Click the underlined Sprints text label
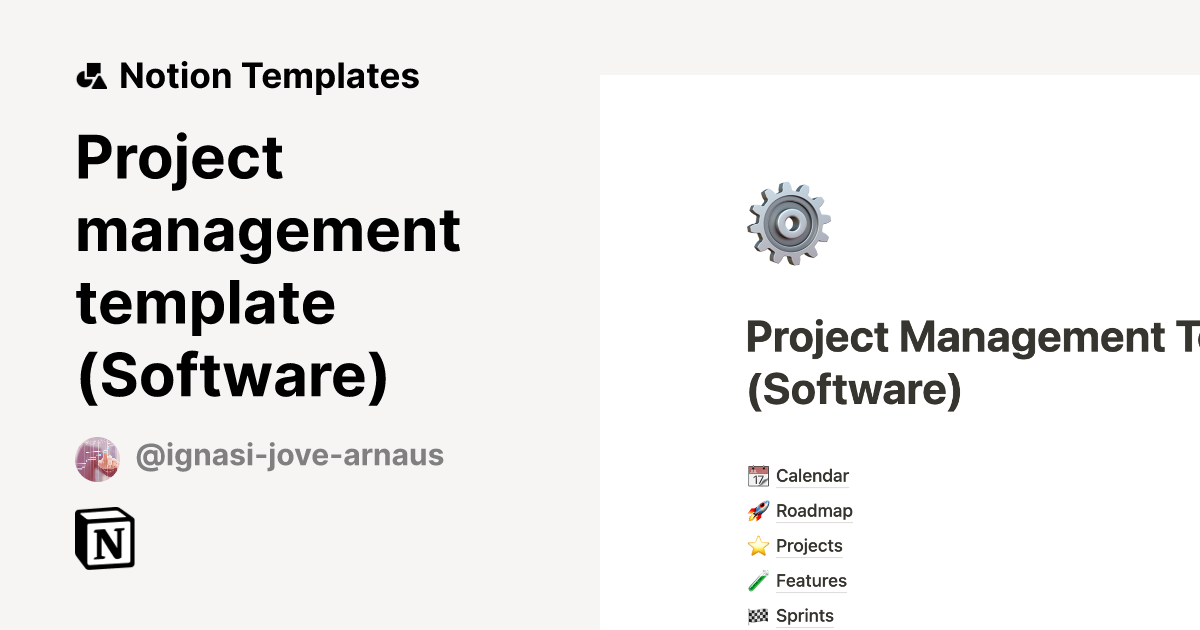1200x630 pixels. (804, 614)
